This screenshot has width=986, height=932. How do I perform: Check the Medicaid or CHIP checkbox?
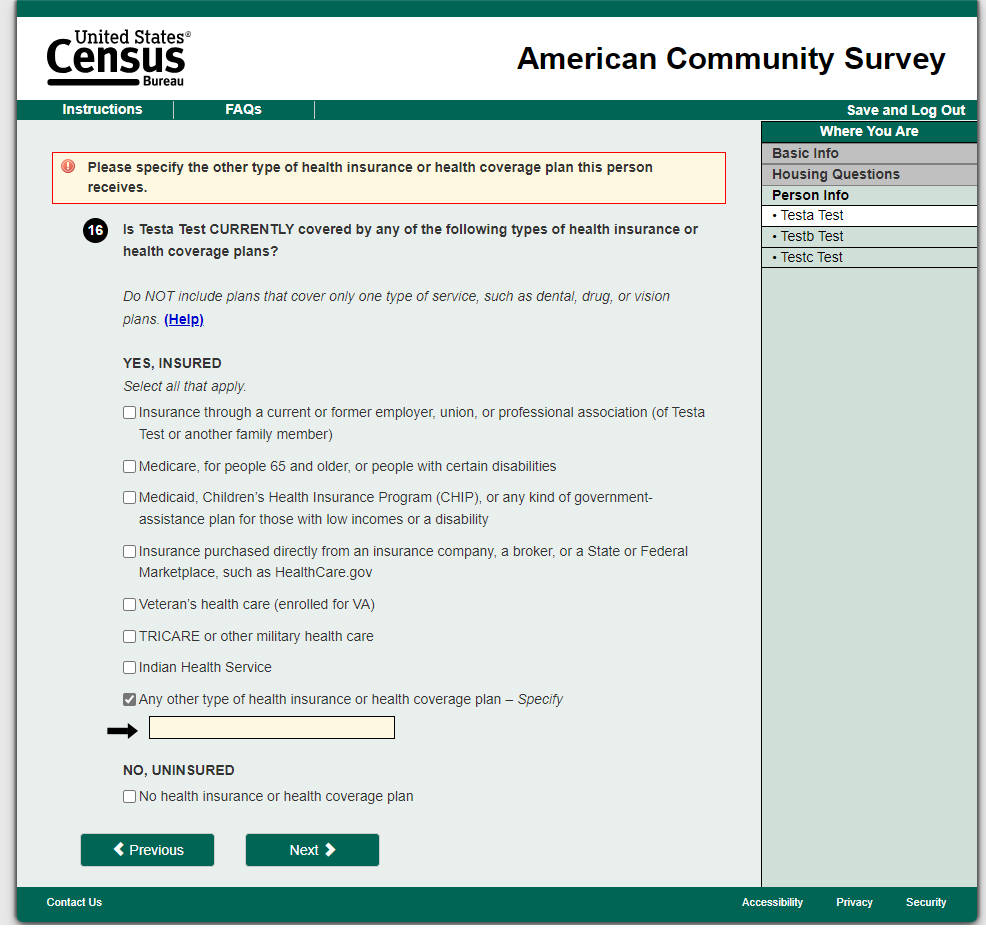point(130,497)
